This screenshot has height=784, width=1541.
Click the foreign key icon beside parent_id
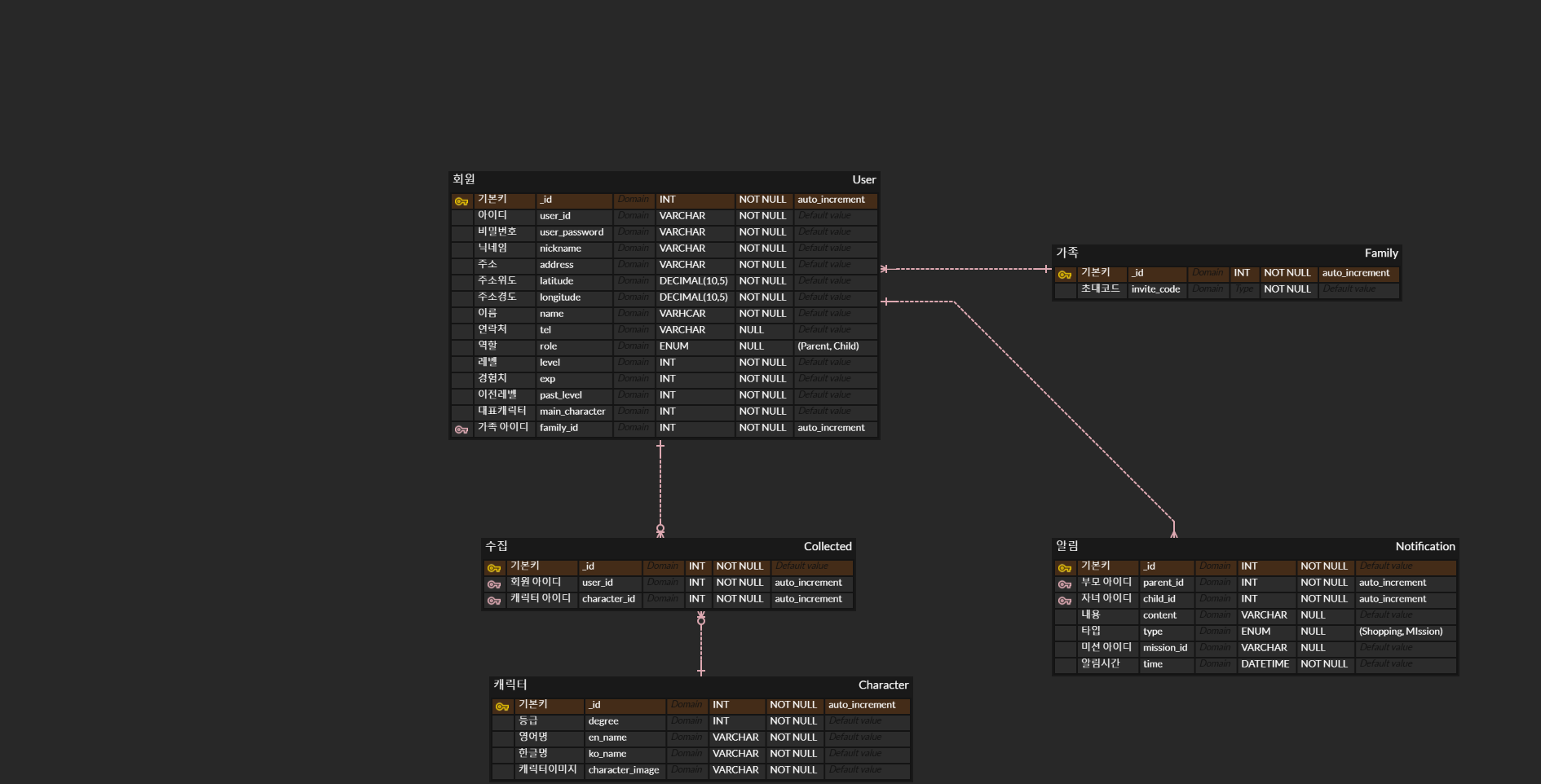click(1065, 584)
